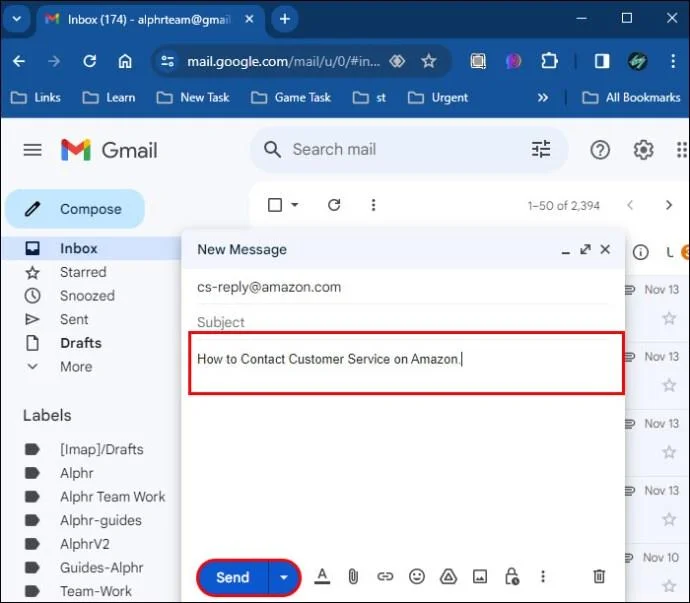
Task: Discard draft with the trash icon
Action: (x=599, y=577)
